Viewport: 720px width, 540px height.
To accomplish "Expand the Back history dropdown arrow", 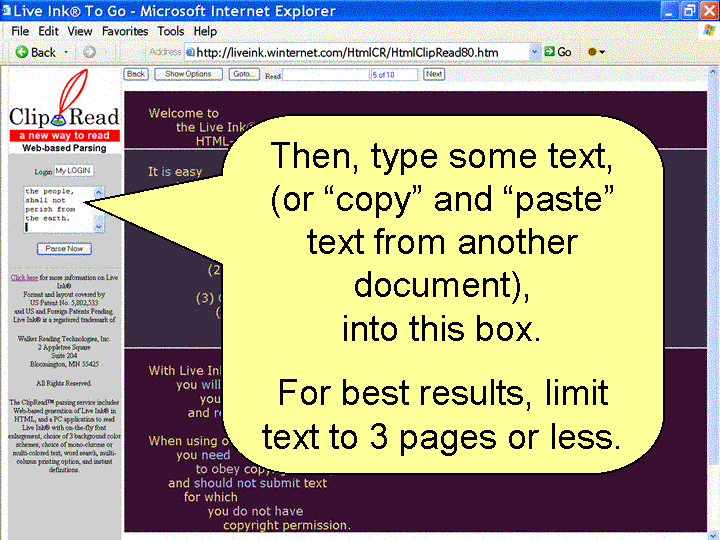I will (x=67, y=52).
